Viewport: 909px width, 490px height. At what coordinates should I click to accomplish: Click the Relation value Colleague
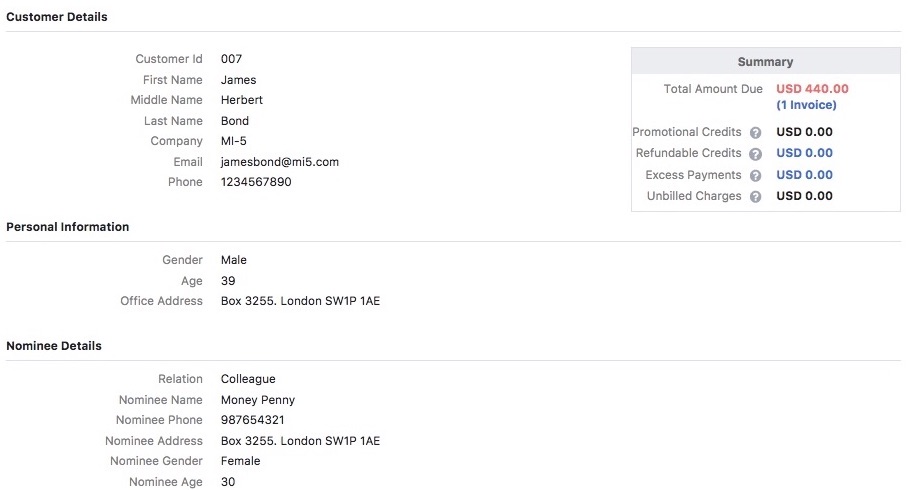pyautogui.click(x=248, y=379)
